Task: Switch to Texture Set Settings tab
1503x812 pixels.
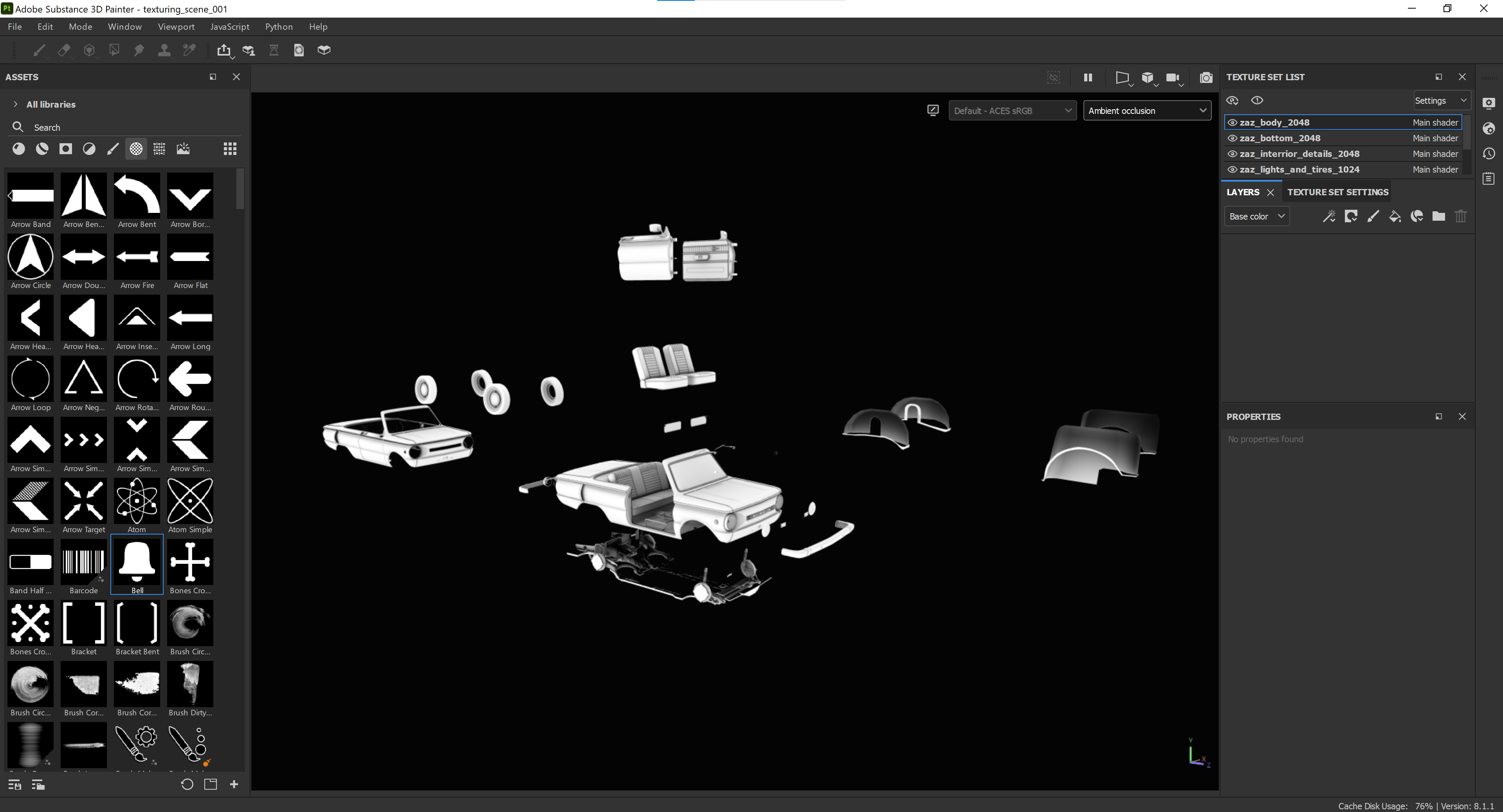Action: coord(1337,193)
